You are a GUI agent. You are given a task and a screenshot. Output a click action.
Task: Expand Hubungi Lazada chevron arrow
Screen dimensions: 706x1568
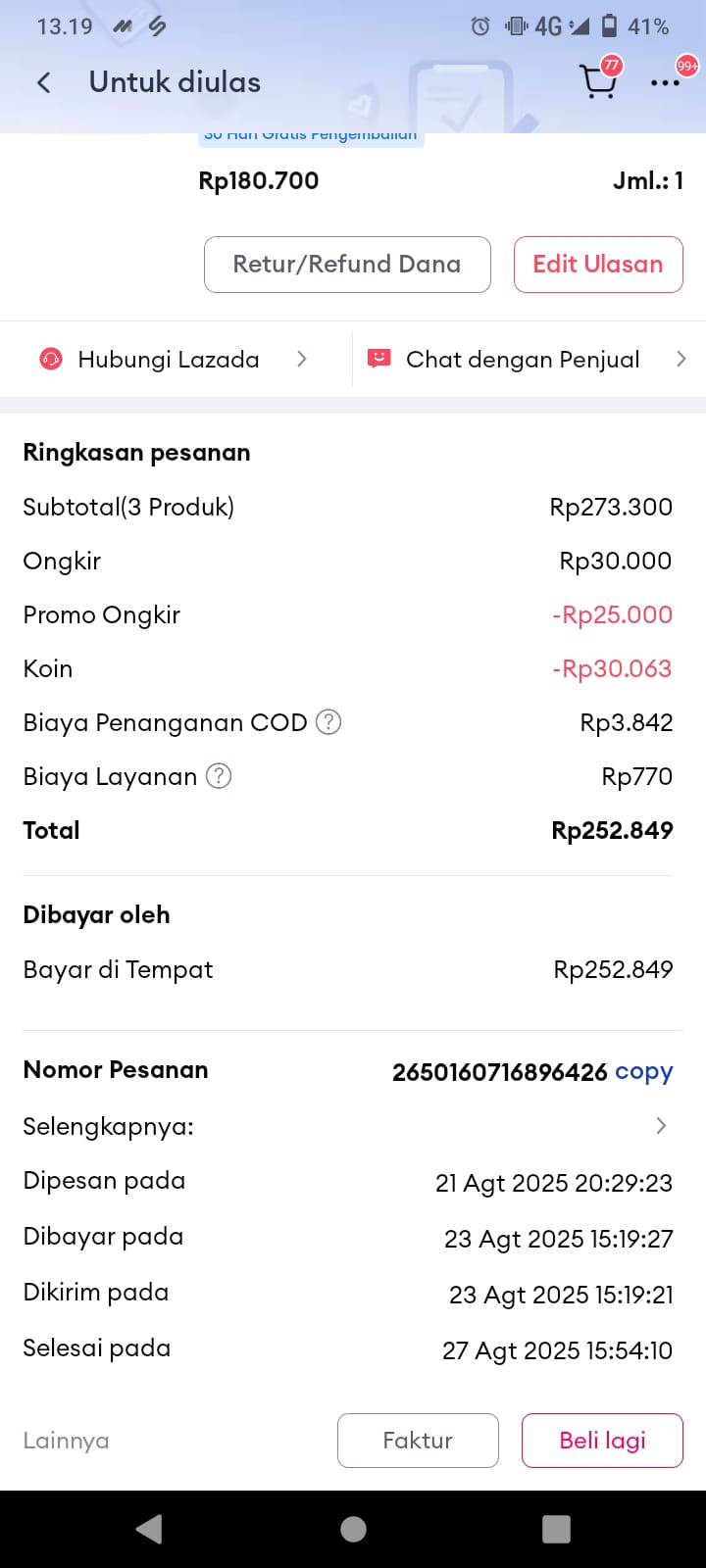(x=302, y=360)
